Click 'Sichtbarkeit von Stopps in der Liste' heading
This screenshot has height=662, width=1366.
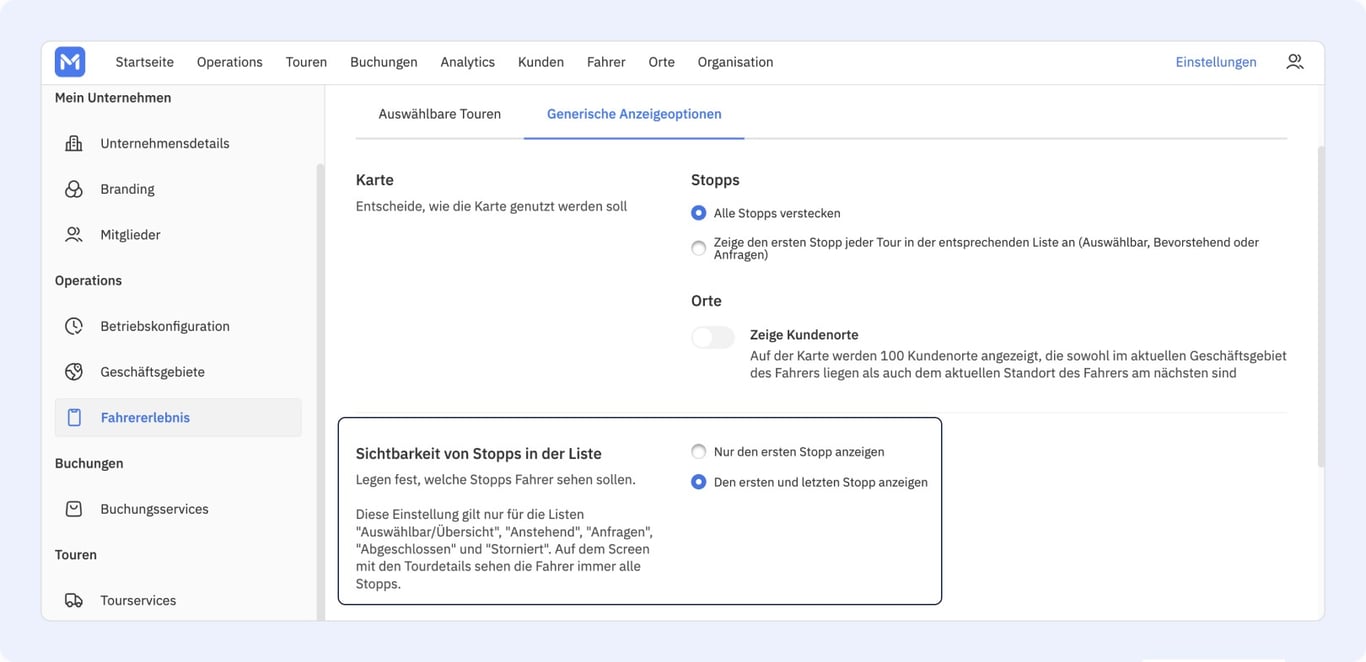(x=479, y=454)
